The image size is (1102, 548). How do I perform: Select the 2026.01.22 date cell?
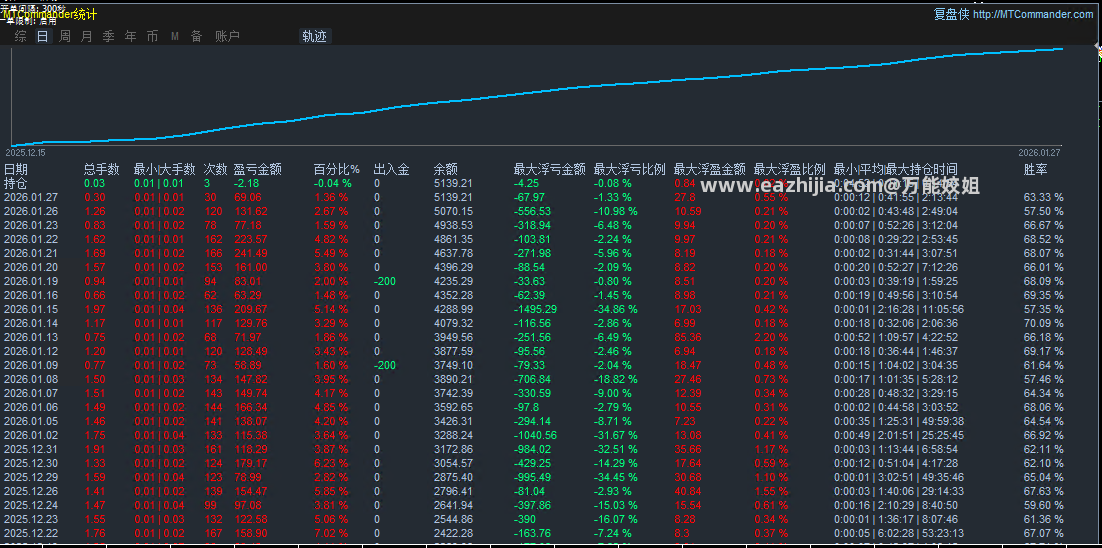(x=31, y=240)
